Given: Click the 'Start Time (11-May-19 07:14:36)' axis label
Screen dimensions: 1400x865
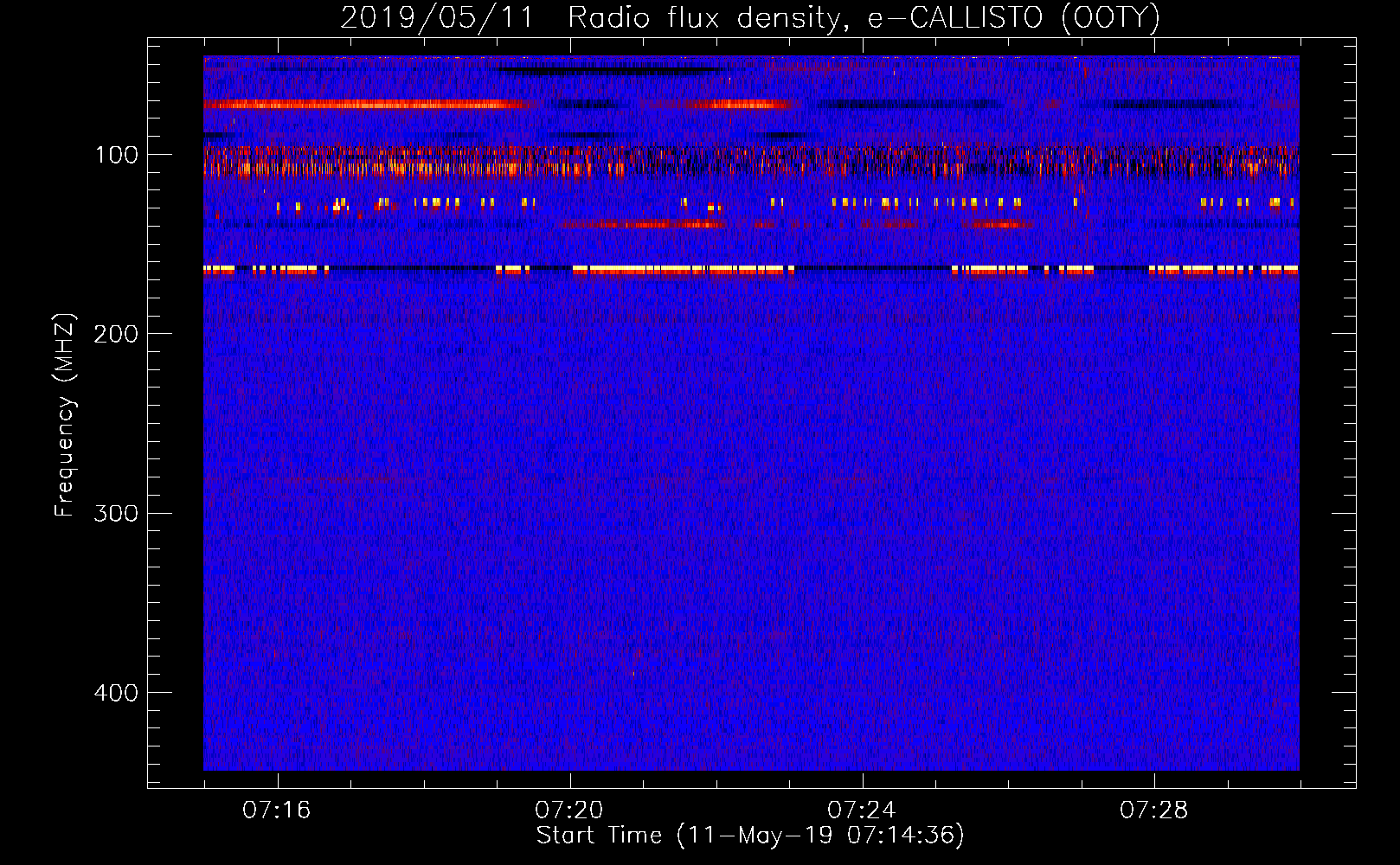Looking at the screenshot, I should [x=750, y=836].
